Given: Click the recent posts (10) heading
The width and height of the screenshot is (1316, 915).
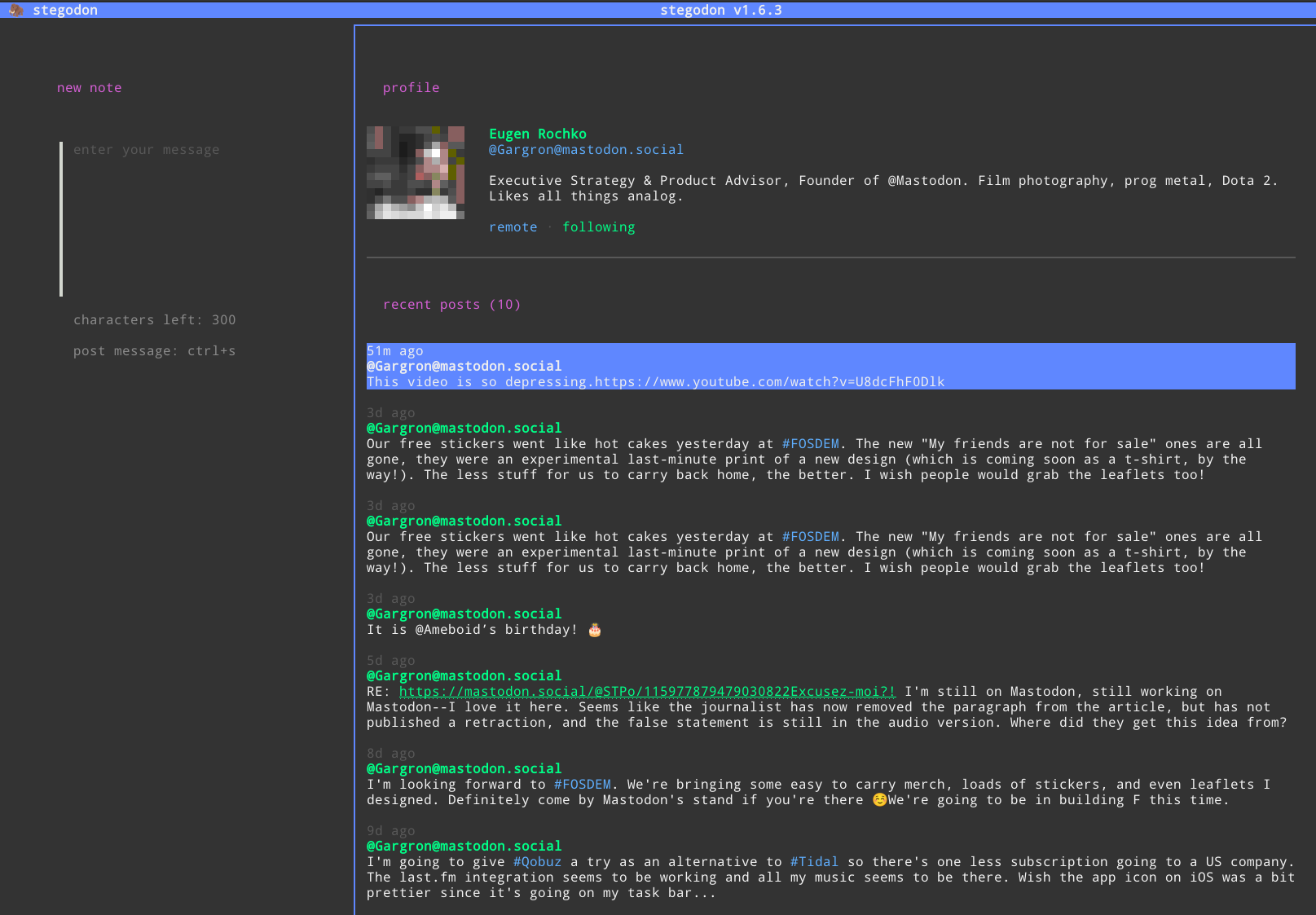Looking at the screenshot, I should [451, 305].
